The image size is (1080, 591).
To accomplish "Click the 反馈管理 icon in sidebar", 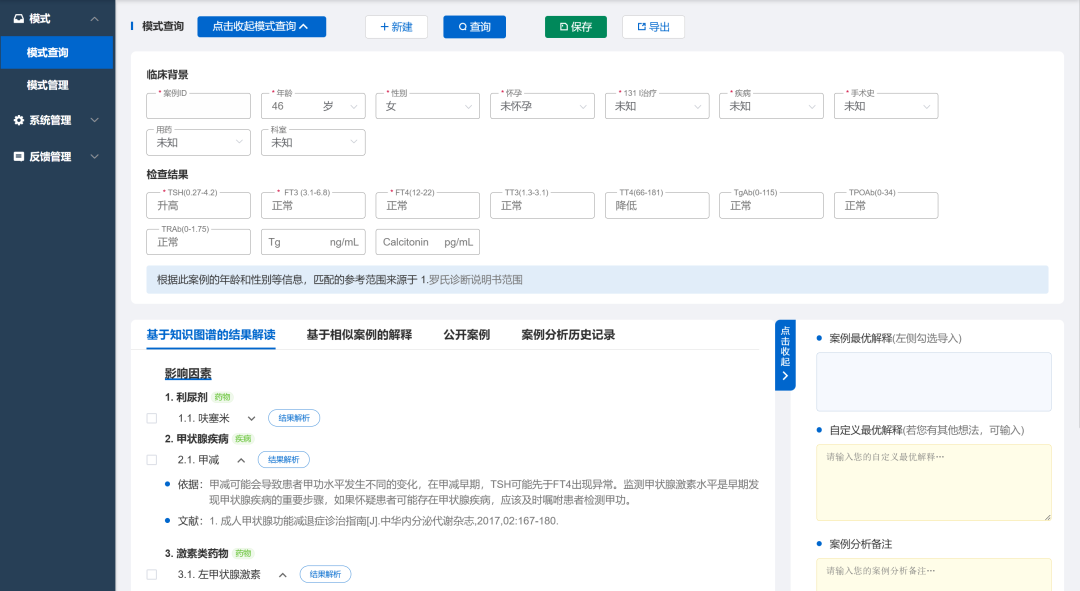I will coord(19,156).
